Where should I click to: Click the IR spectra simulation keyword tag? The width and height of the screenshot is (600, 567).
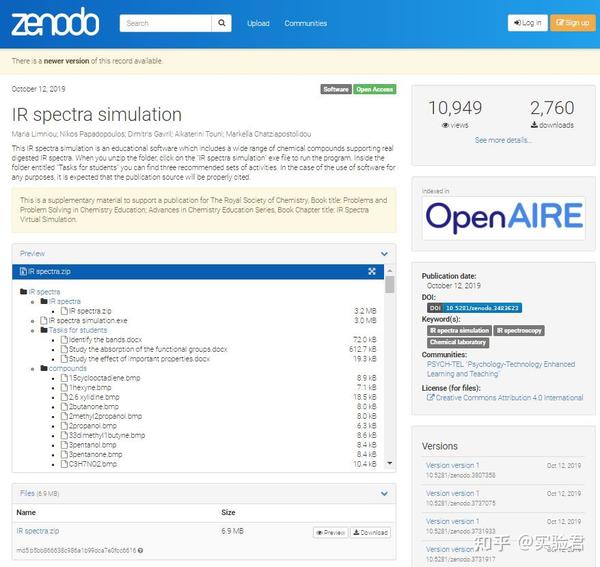click(459, 330)
